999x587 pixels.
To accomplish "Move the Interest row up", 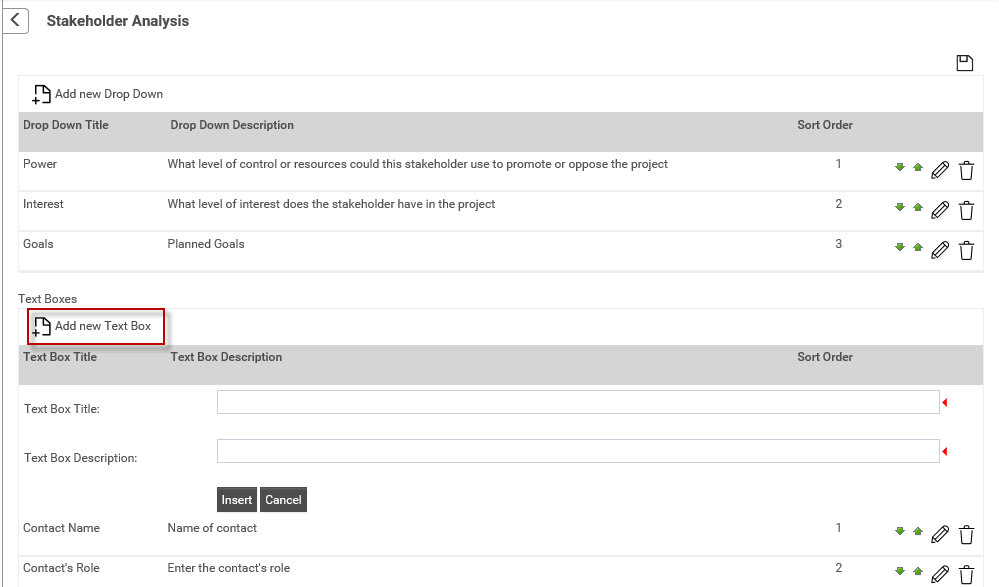I will (918, 207).
